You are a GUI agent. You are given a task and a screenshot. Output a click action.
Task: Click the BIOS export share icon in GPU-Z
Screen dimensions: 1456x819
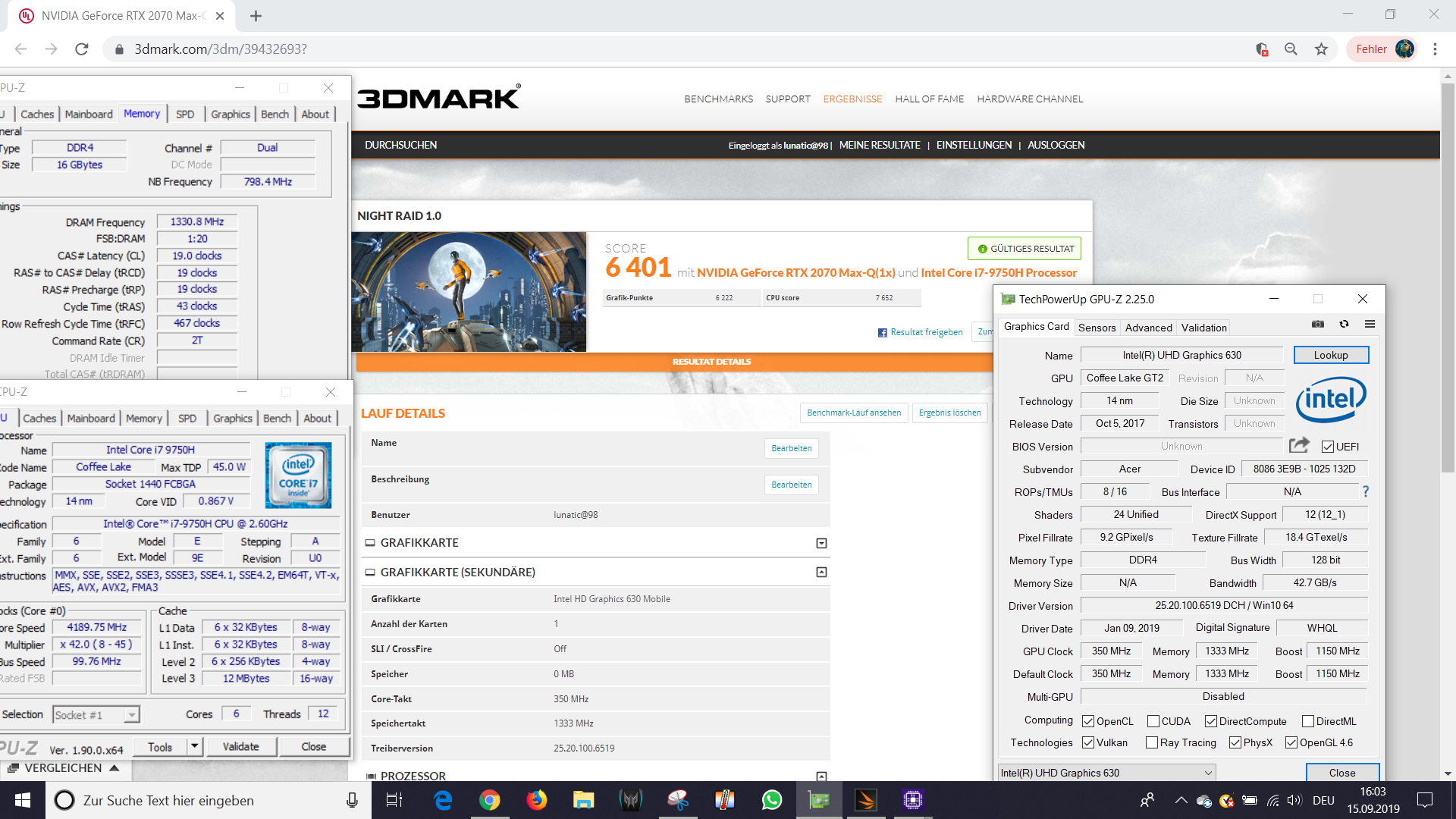pos(1299,445)
